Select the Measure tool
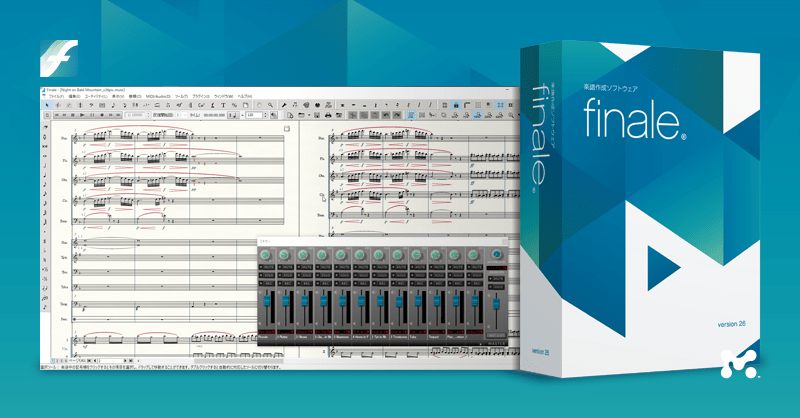The image size is (800, 418). (x=102, y=105)
